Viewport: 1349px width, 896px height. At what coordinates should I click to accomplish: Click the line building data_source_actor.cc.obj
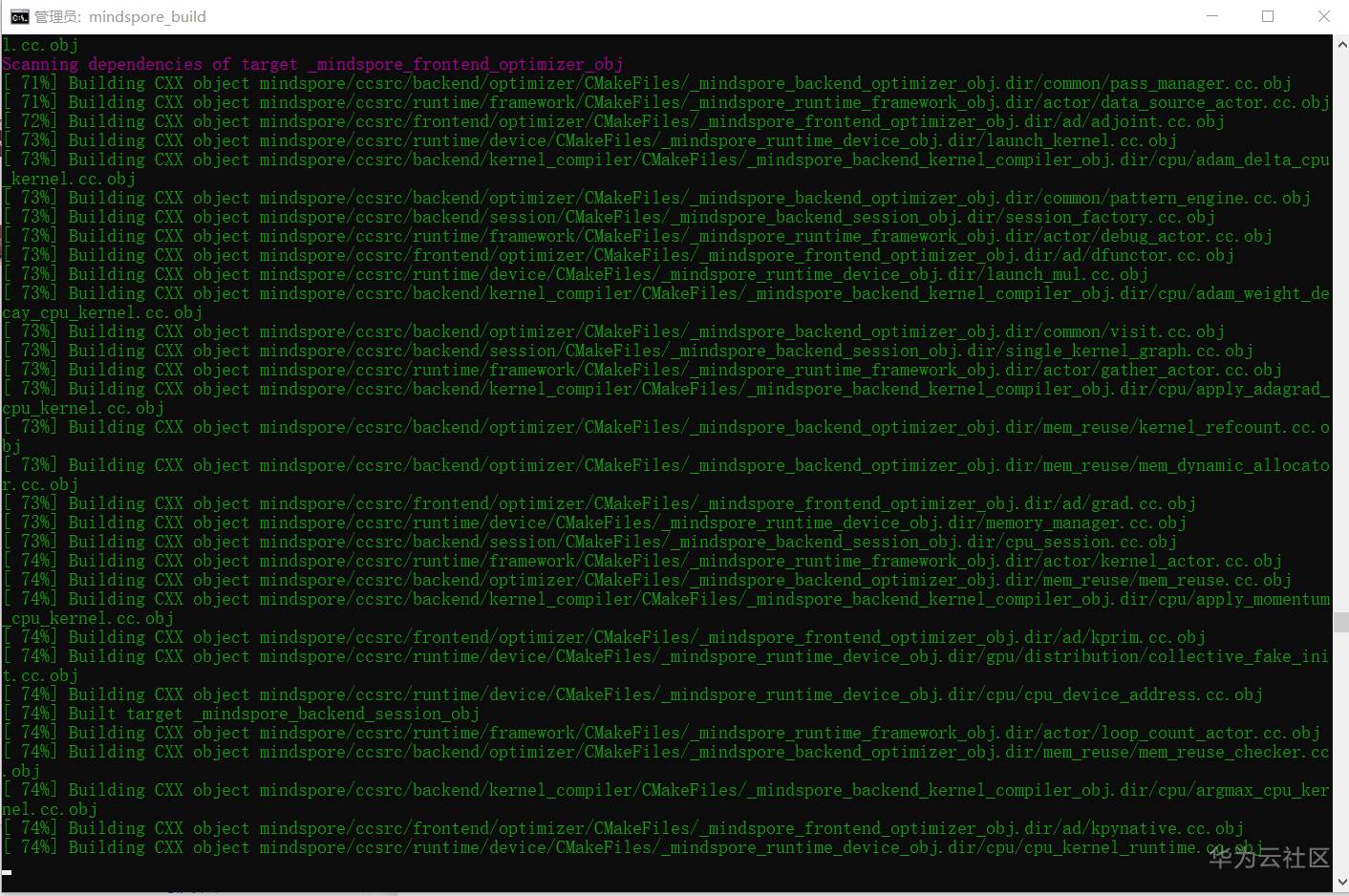click(666, 102)
